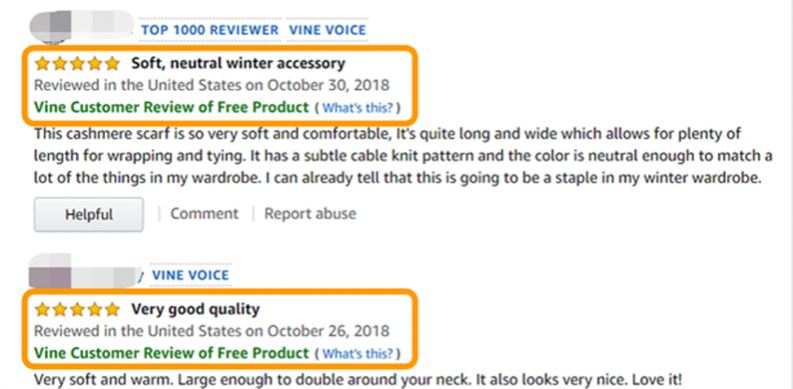Image resolution: width=793 pixels, height=389 pixels.
Task: Click 'What's this?' on the October 26 review
Action: pos(358,353)
